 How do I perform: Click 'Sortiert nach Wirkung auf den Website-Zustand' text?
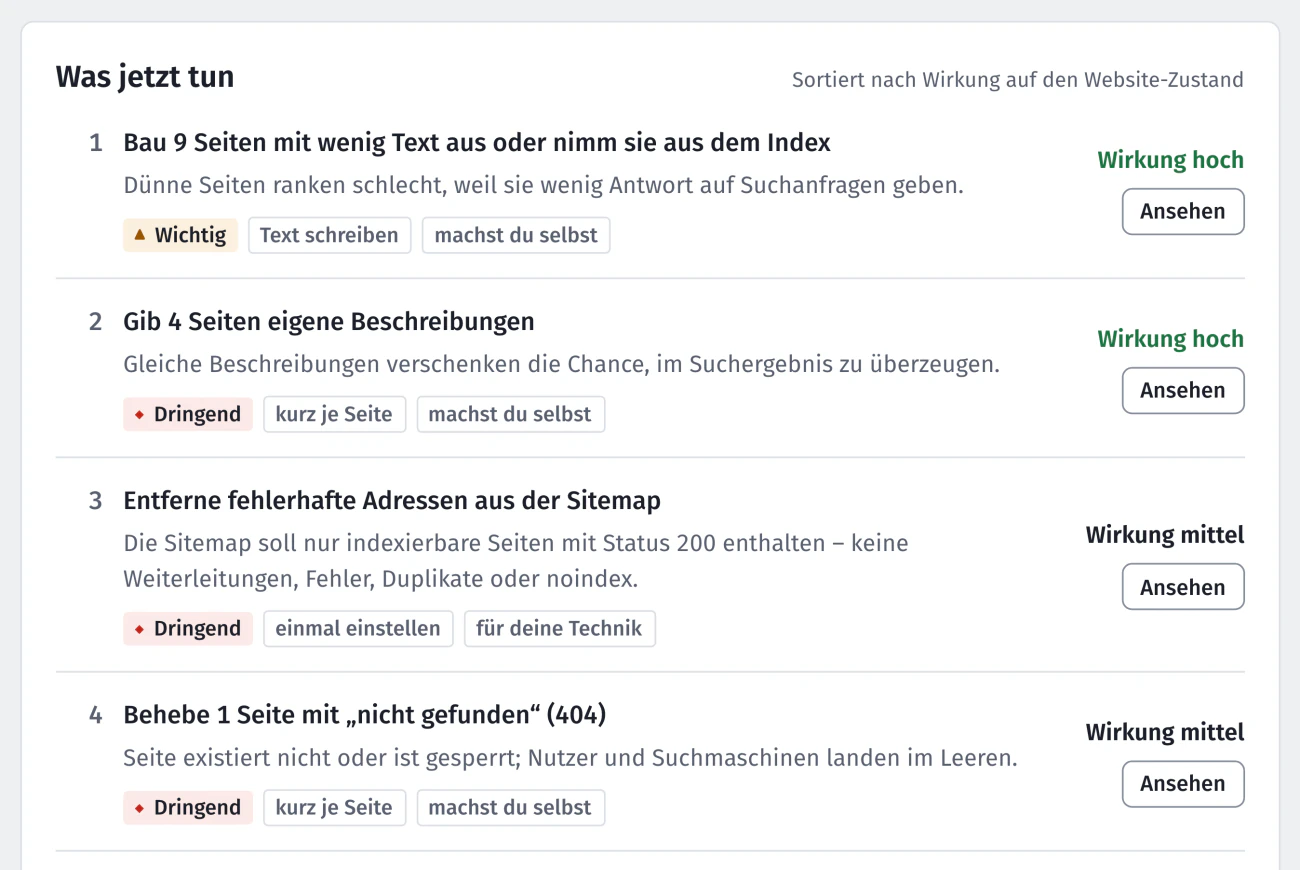(1018, 80)
